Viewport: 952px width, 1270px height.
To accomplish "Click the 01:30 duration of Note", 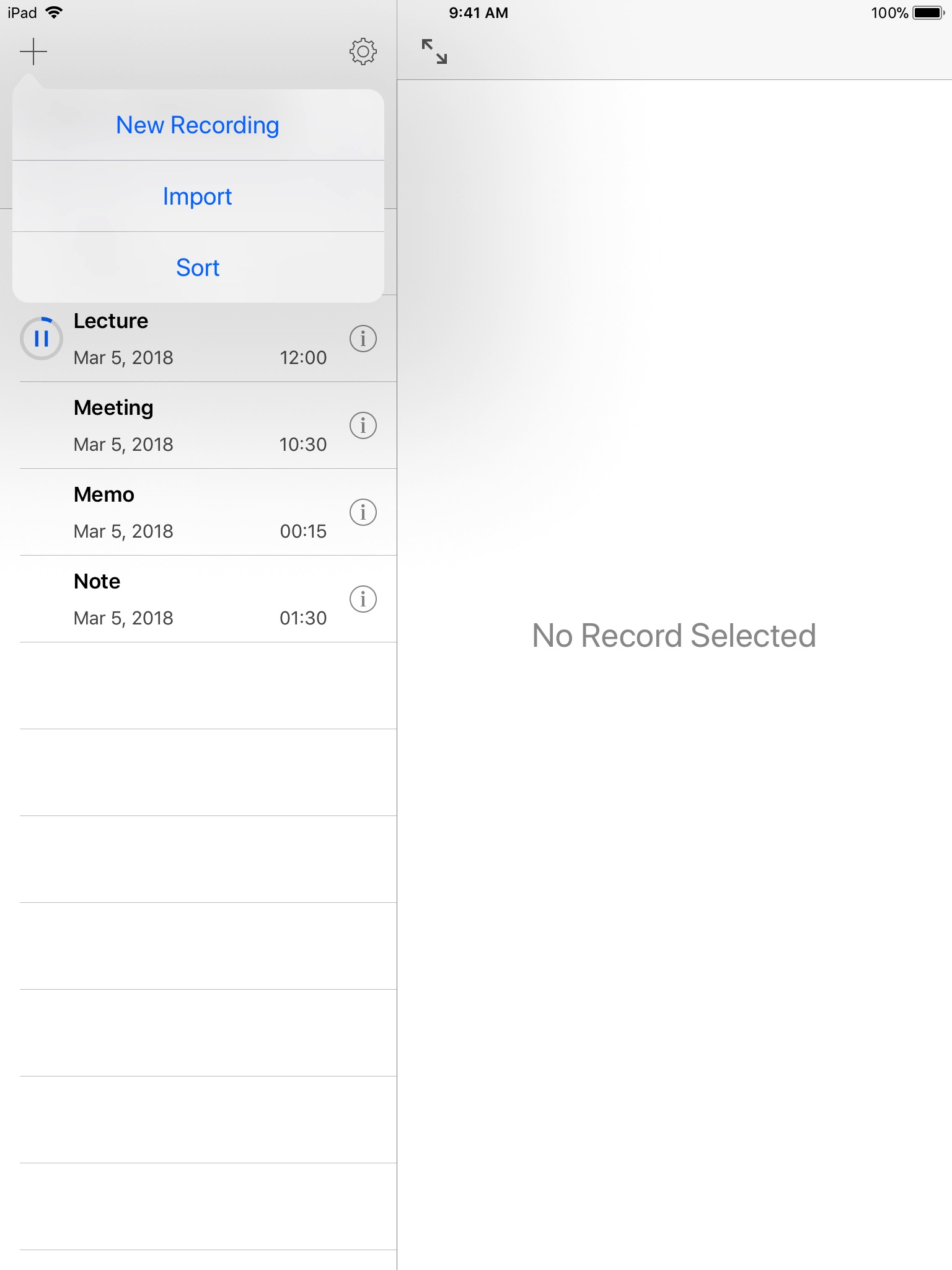I will point(303,618).
